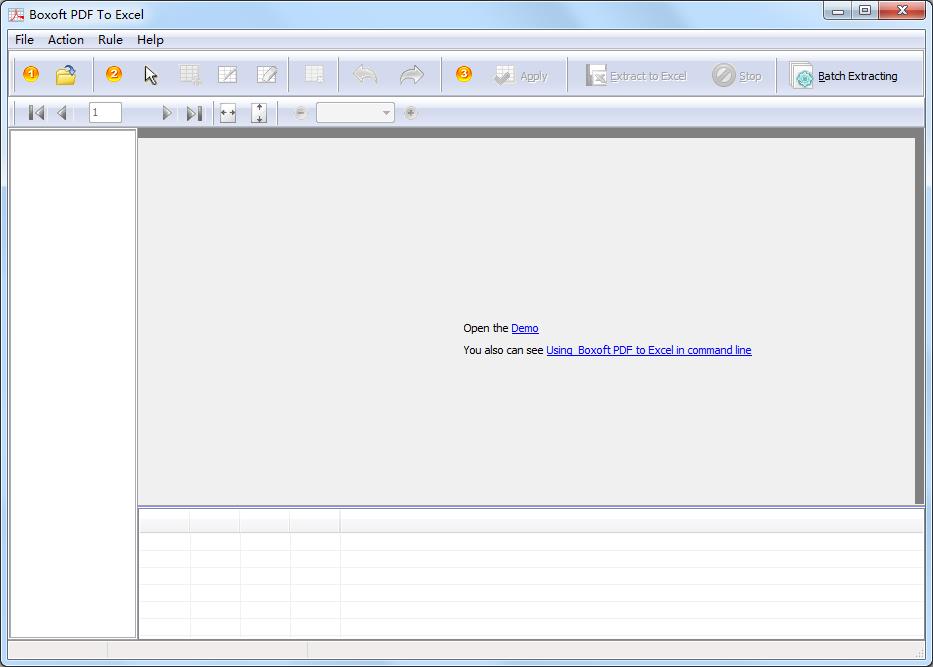Click fit width icon
This screenshot has height=667, width=933.
point(228,112)
